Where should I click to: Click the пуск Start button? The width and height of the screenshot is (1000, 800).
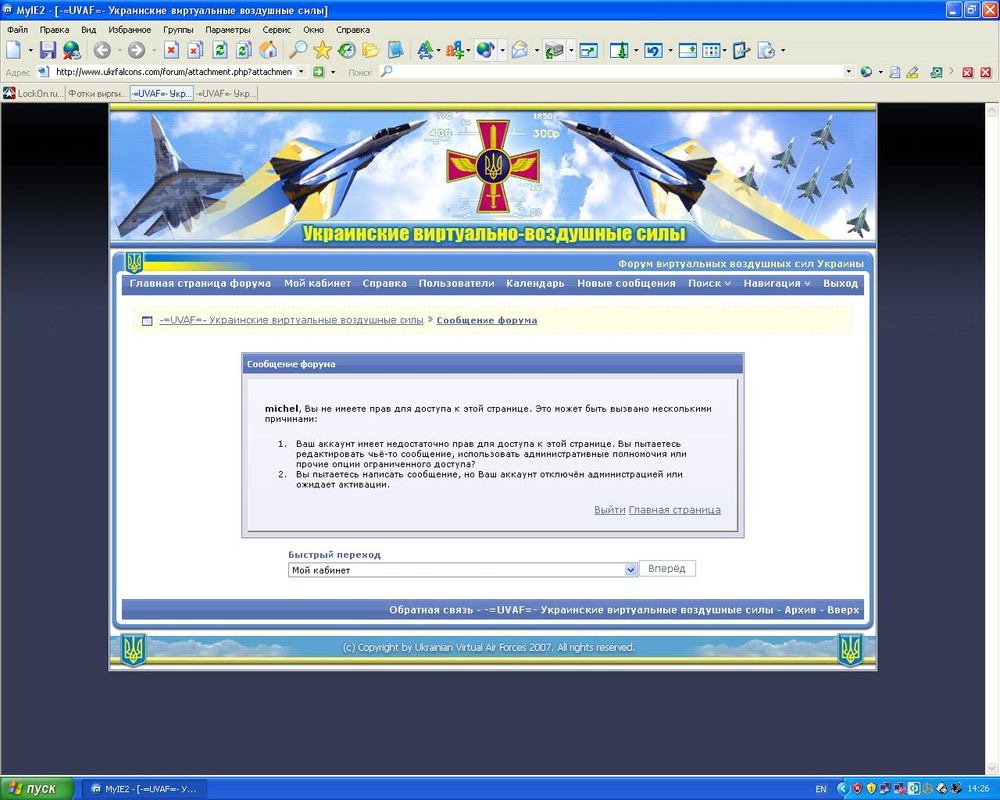click(x=37, y=789)
